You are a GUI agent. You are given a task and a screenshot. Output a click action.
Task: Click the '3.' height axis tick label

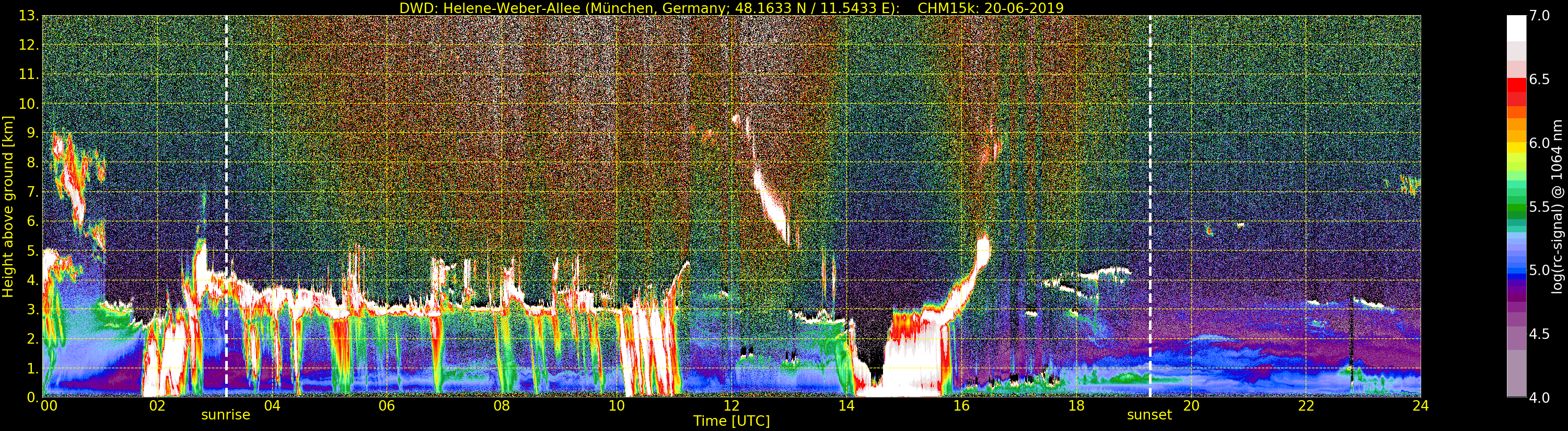coord(32,309)
